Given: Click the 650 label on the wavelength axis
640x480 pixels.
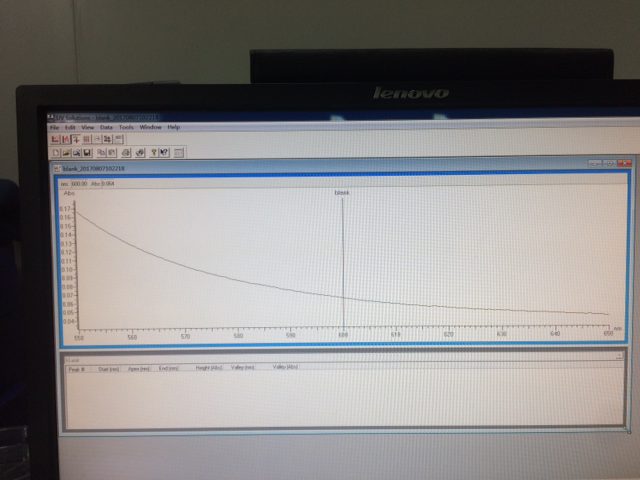Looking at the screenshot, I should point(608,333).
